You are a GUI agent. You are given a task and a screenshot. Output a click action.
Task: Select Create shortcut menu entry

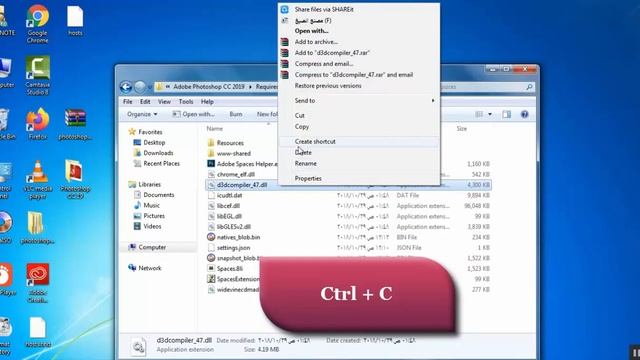(315, 142)
